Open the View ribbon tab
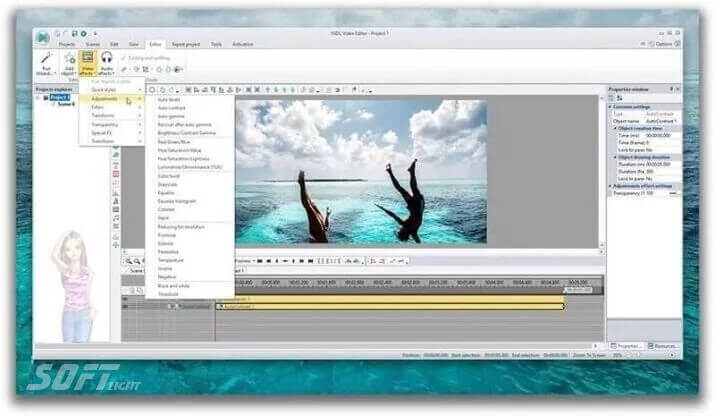 point(134,44)
